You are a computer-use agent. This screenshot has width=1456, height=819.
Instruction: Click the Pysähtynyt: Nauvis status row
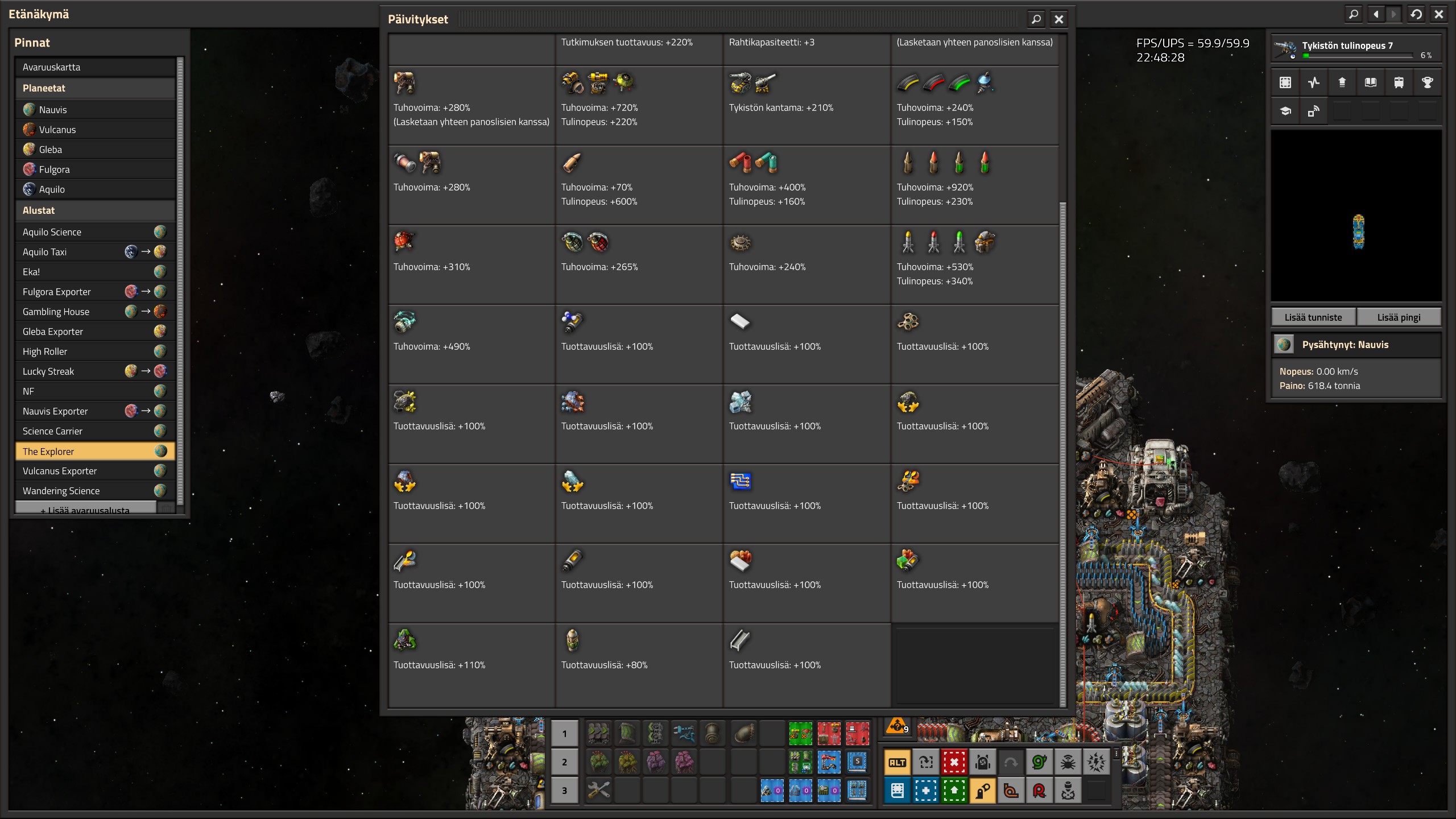pos(1356,345)
